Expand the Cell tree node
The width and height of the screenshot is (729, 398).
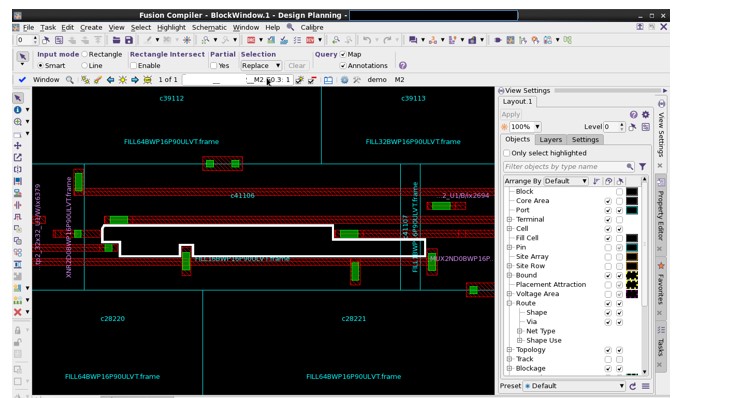(509, 229)
